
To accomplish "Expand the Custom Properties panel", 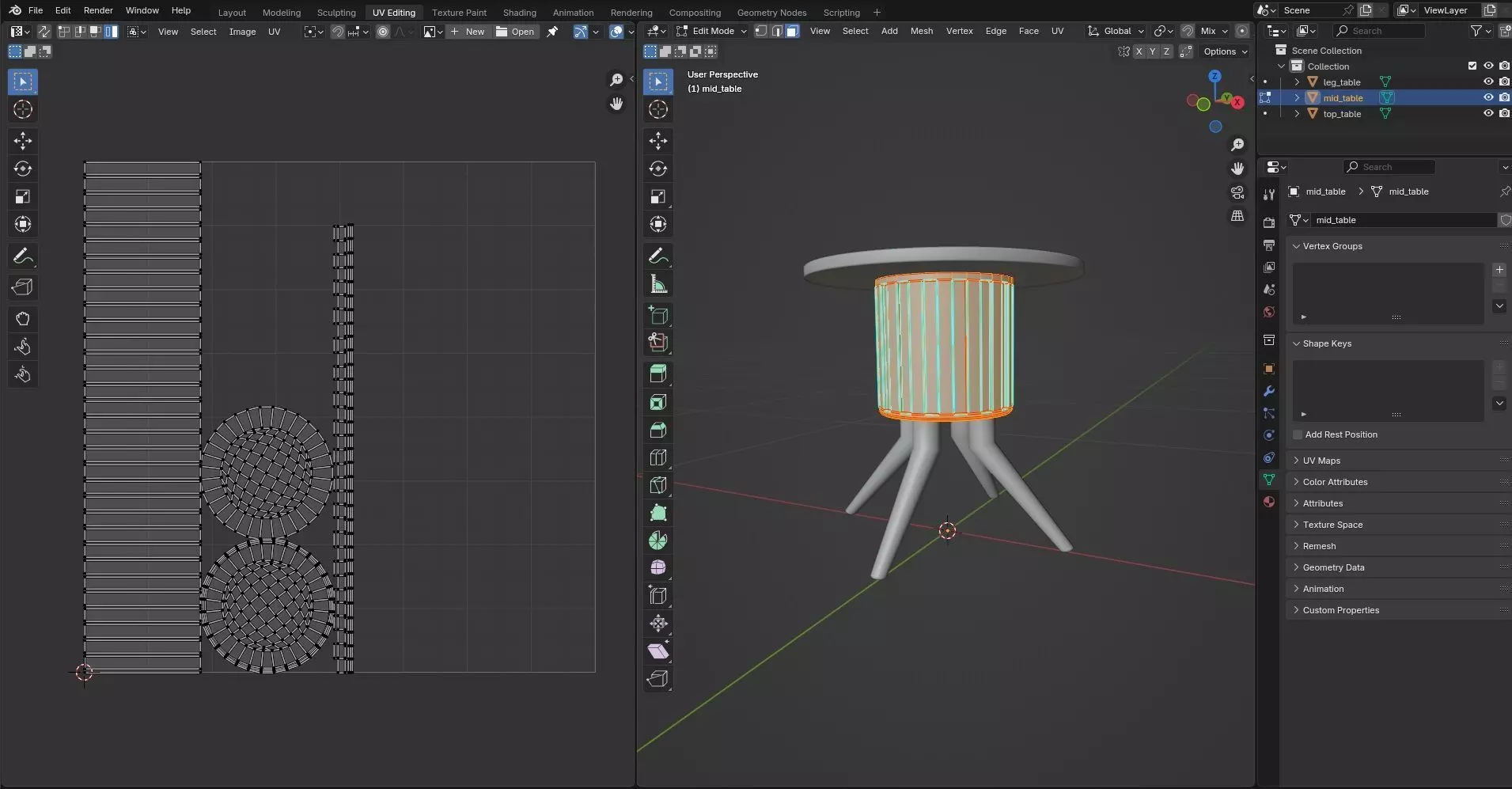I will (x=1397, y=610).
